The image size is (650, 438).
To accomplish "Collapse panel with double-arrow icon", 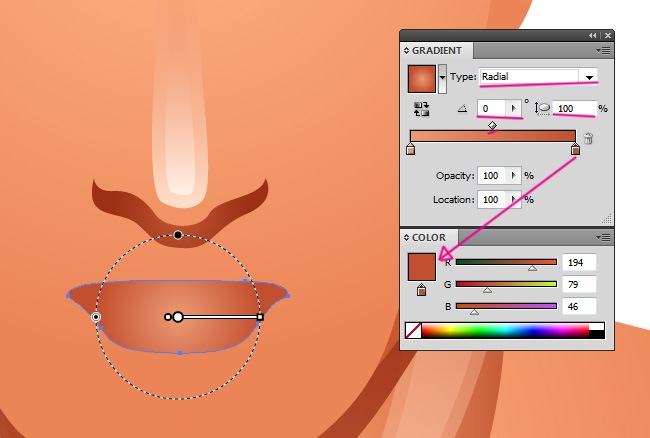I will pos(593,36).
